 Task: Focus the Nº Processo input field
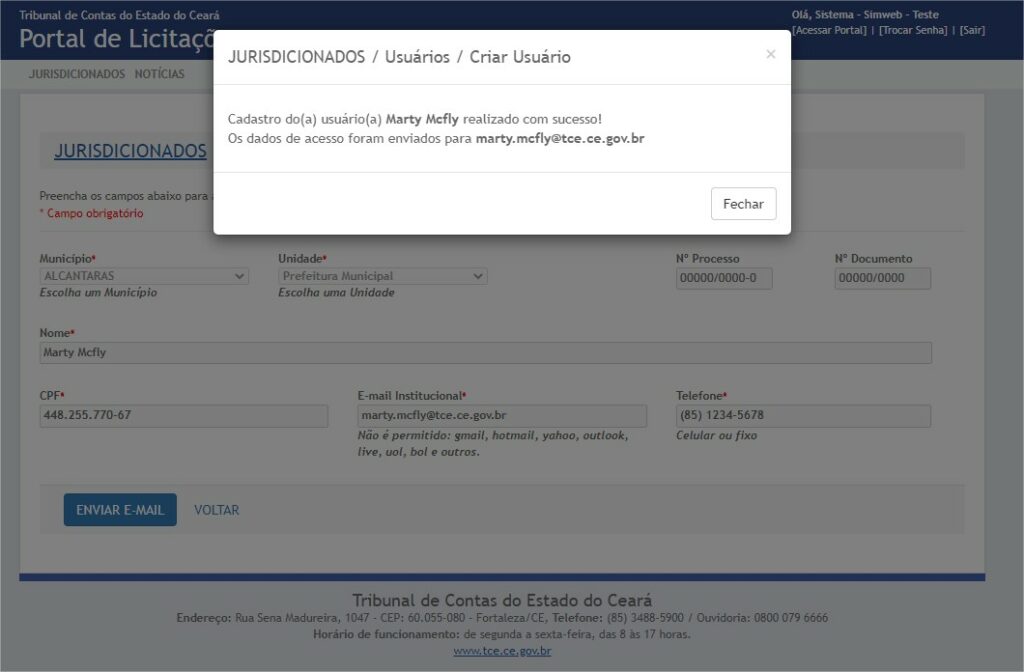pyautogui.click(x=724, y=278)
